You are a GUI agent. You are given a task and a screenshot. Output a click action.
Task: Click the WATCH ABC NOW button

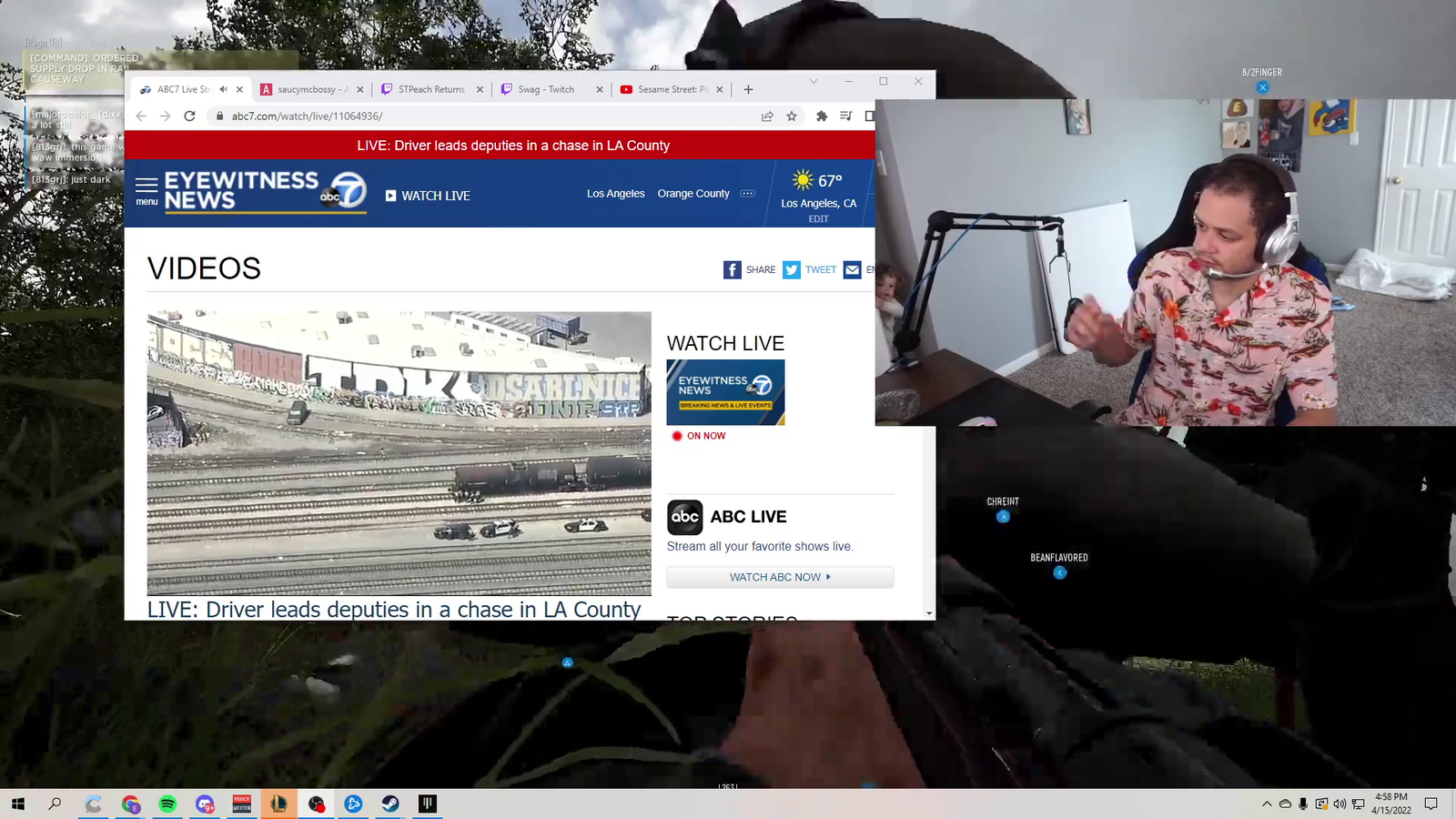pyautogui.click(x=780, y=577)
